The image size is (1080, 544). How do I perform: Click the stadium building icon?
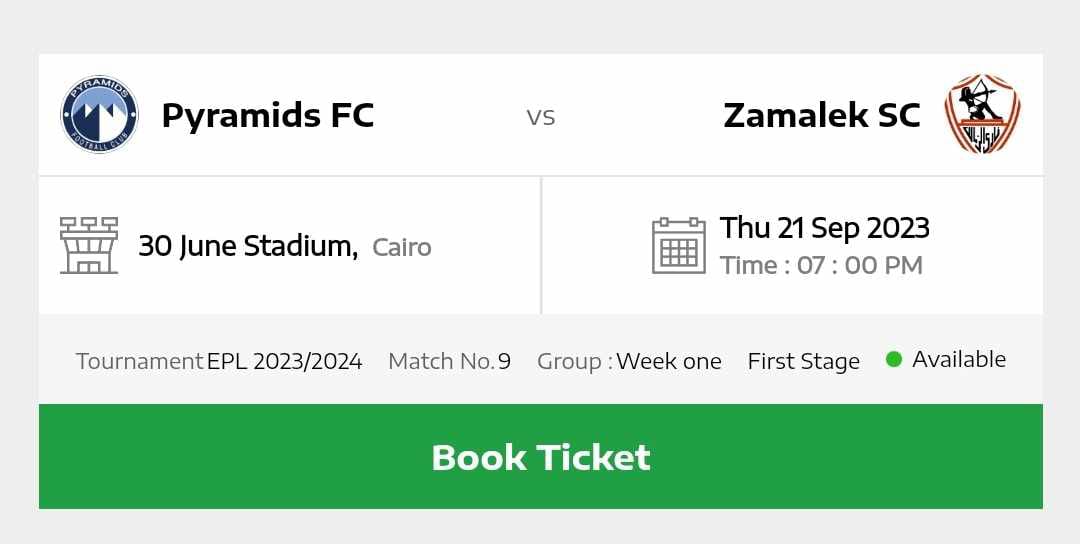click(x=89, y=245)
